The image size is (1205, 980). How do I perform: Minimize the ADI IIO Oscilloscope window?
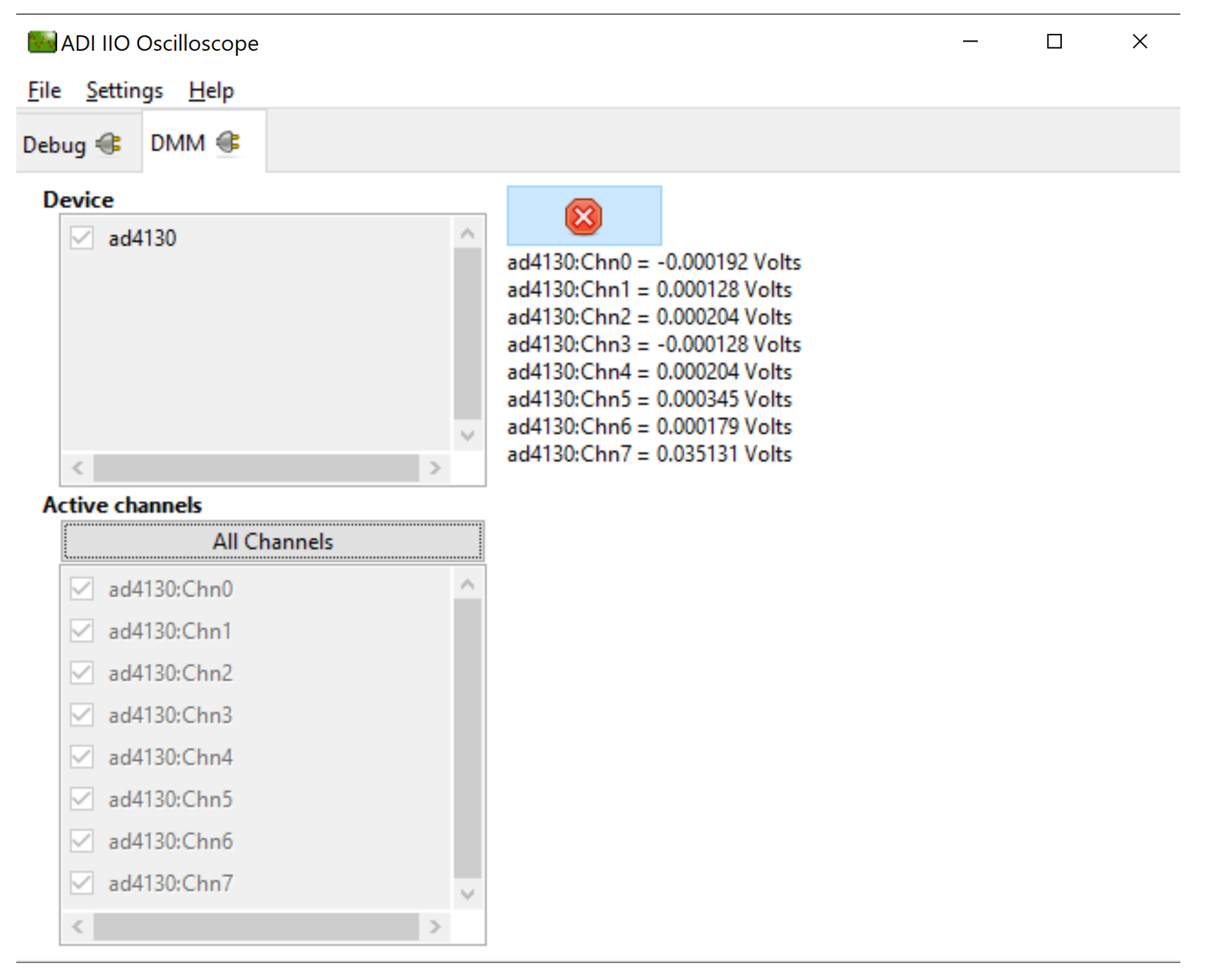(x=971, y=42)
